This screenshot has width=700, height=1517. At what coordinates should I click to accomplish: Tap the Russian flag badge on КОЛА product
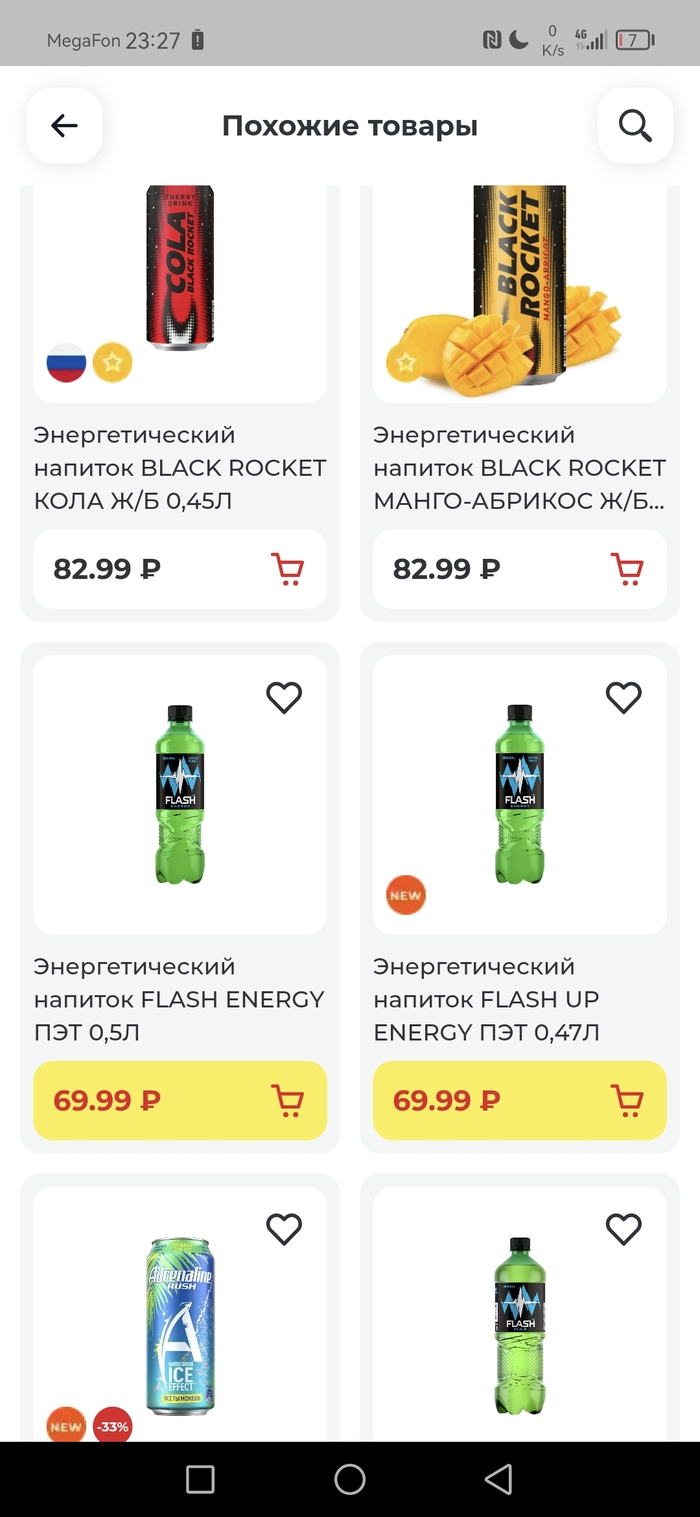62,363
